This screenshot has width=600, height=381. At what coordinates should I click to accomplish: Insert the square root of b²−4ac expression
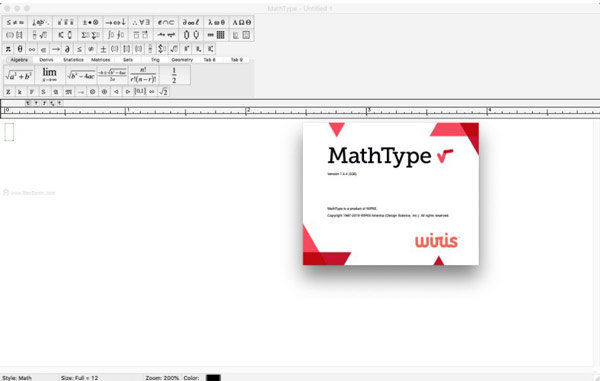(x=81, y=75)
